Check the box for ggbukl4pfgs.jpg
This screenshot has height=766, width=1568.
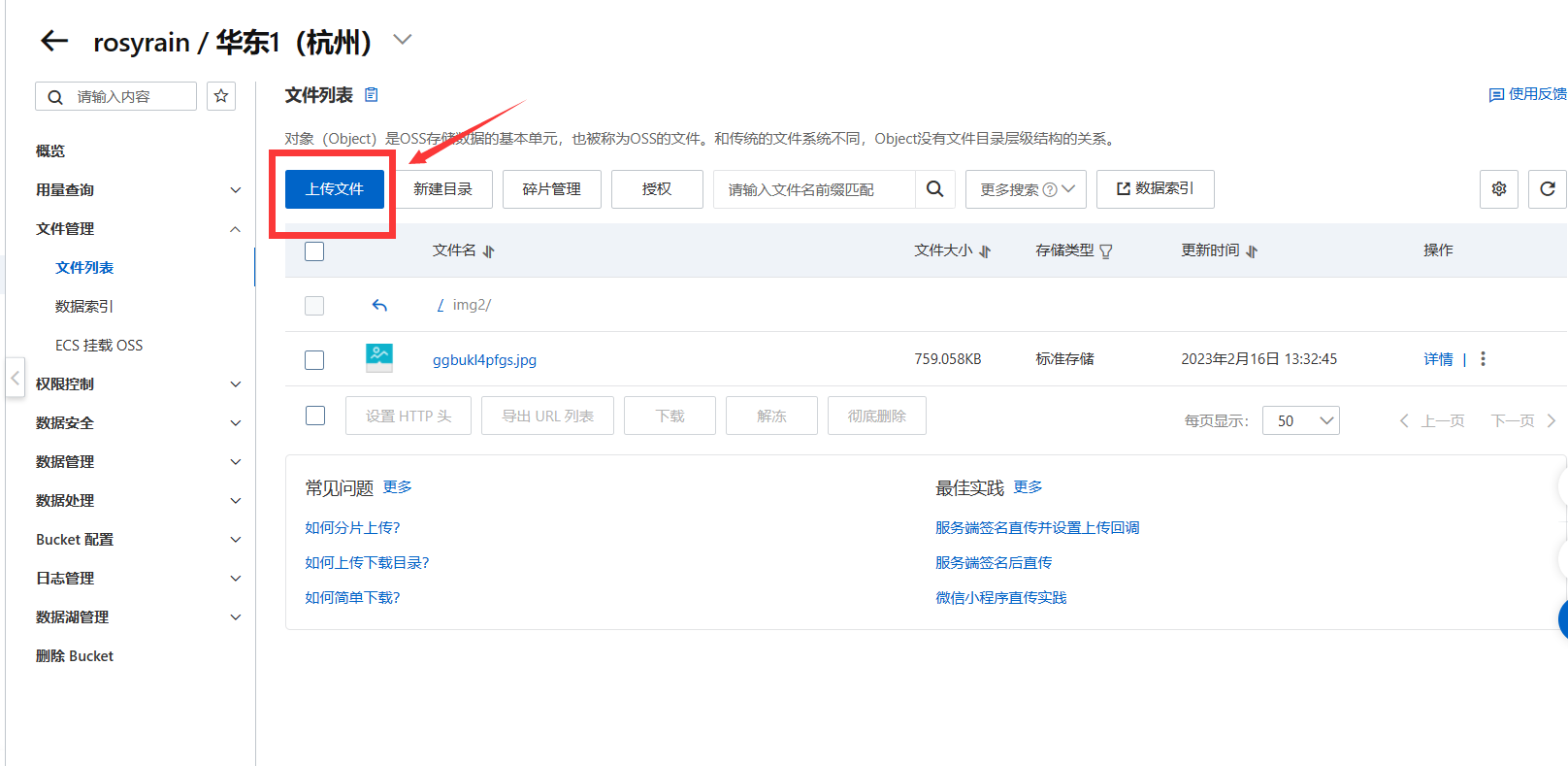pyautogui.click(x=314, y=360)
